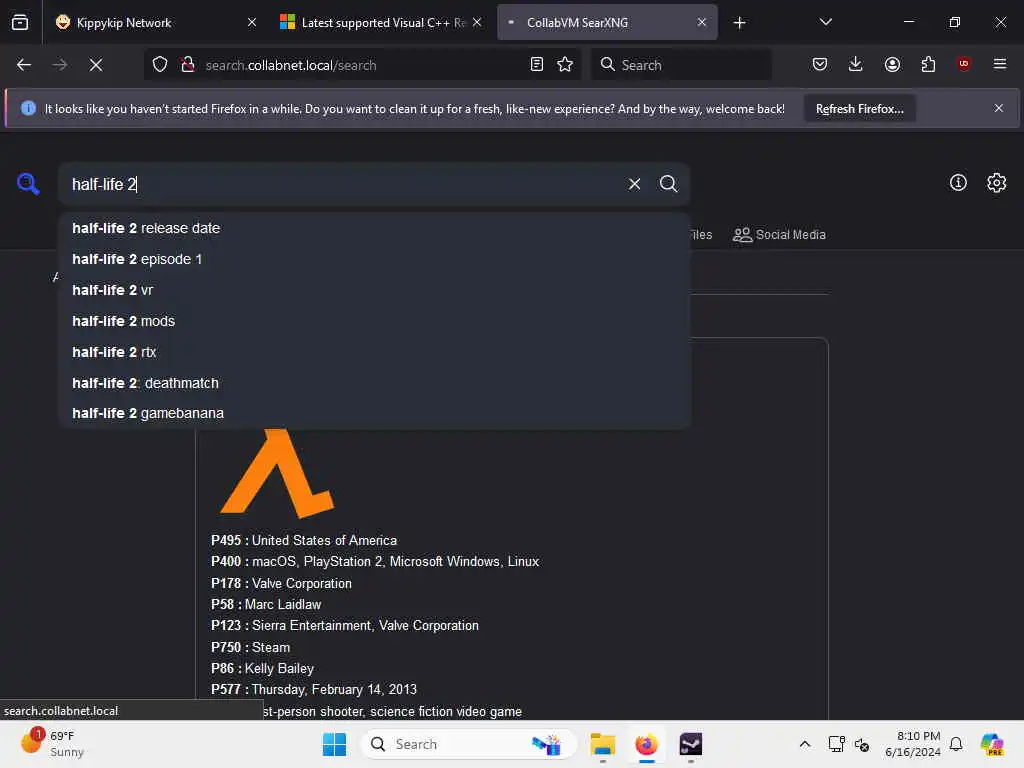Open the Social Media search category
1024x768 pixels.
pos(779,234)
